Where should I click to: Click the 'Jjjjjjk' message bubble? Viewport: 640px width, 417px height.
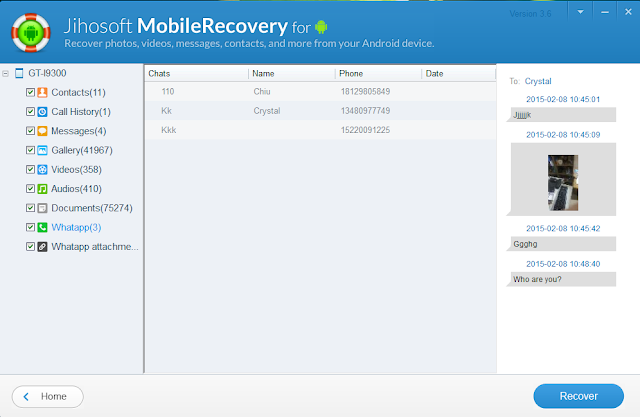[561, 115]
